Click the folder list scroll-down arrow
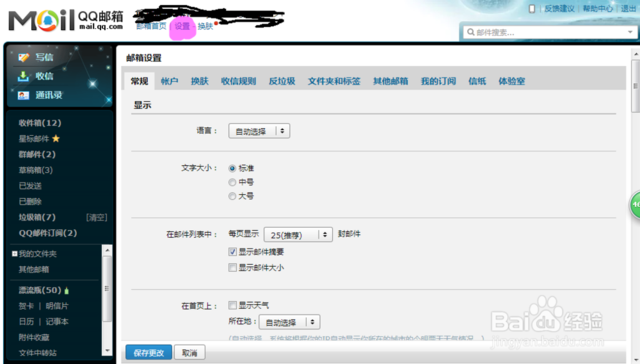Viewport: 640px width, 364px height. [x=107, y=351]
